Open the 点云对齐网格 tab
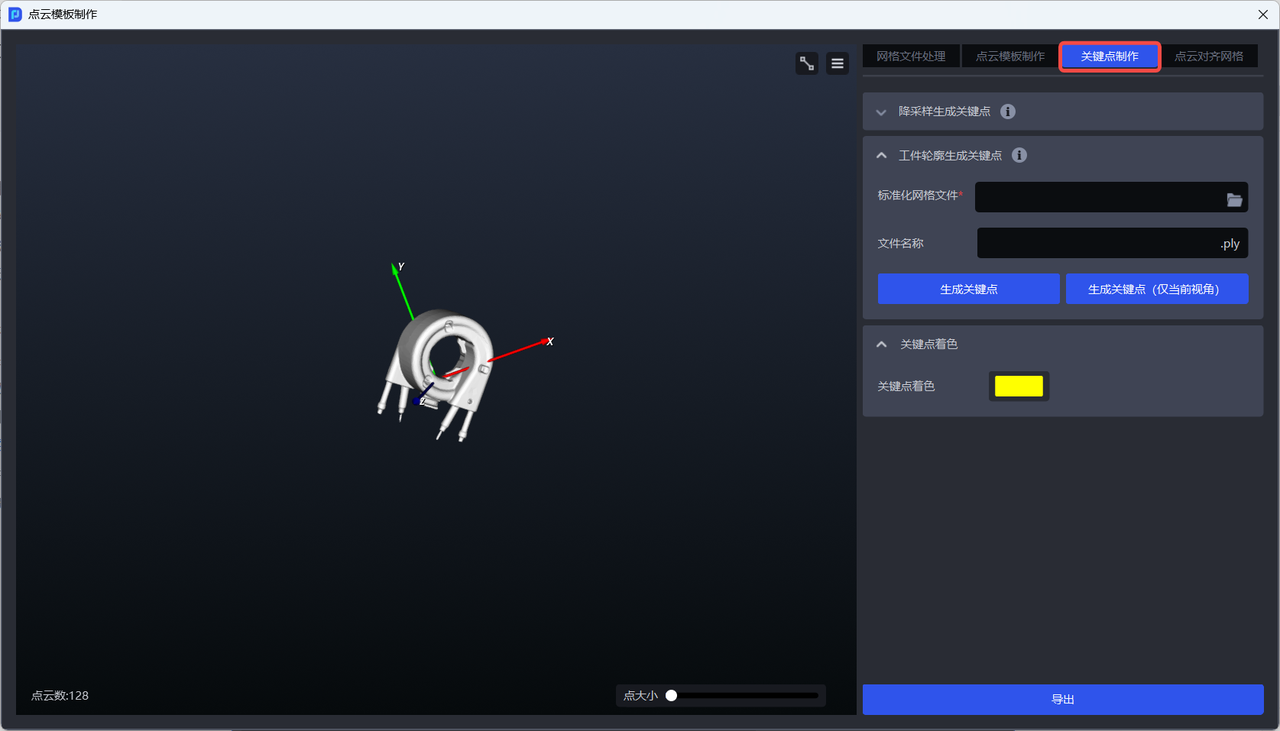 1208,57
